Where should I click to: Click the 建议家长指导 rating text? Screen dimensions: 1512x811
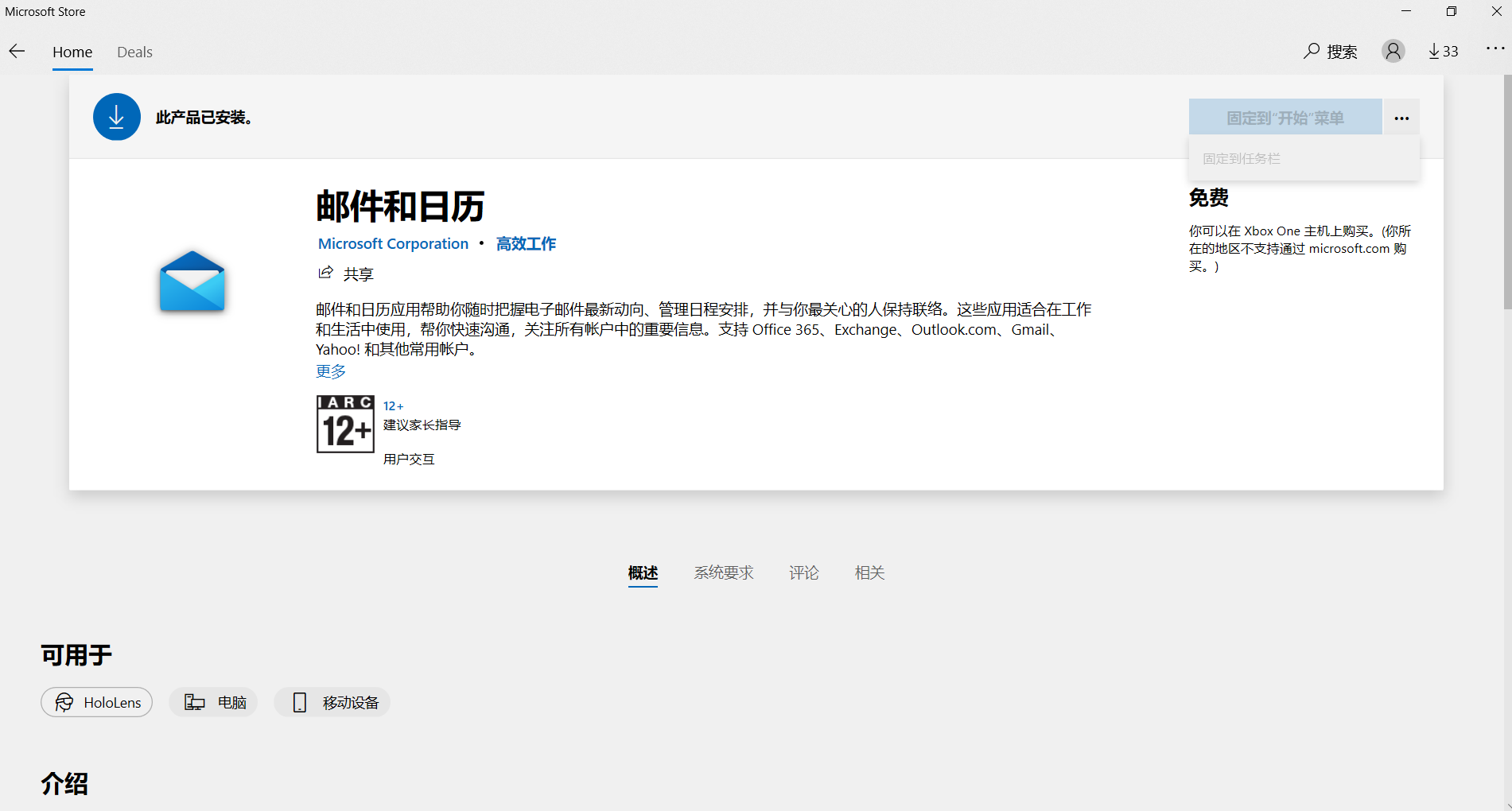422,425
